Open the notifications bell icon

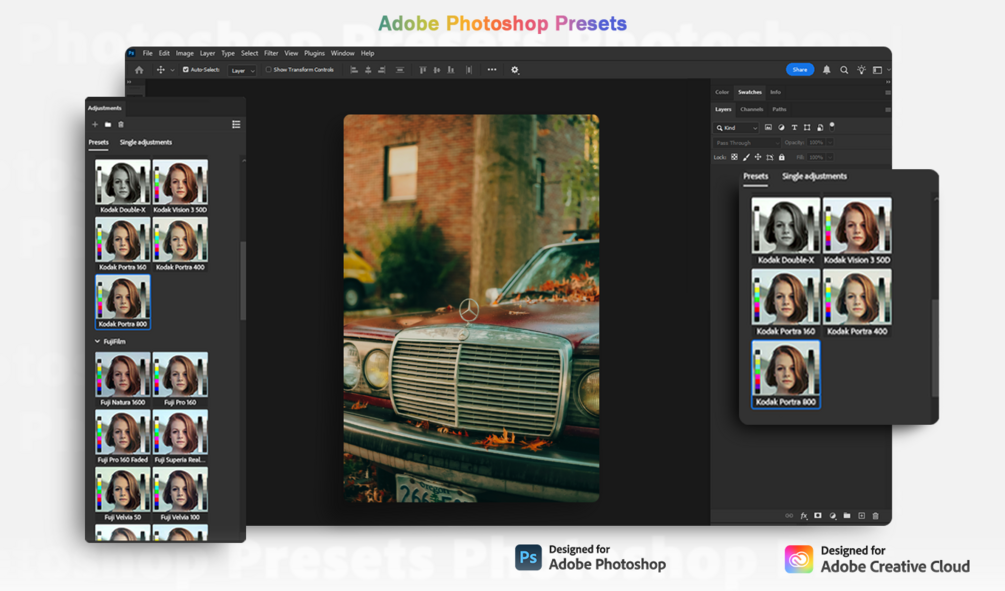coord(827,70)
